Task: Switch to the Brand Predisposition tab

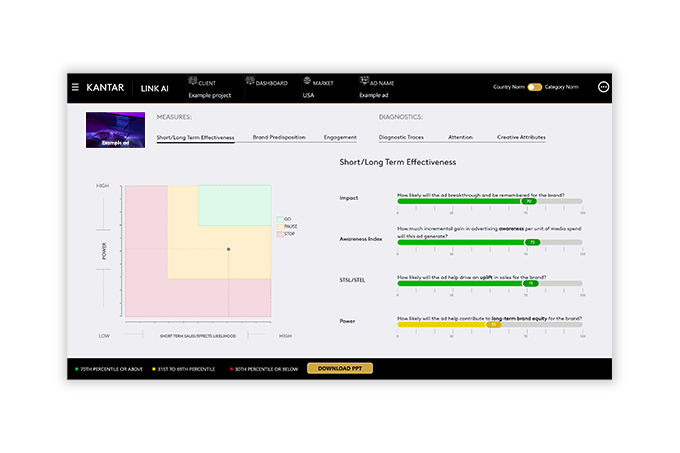Action: point(277,137)
